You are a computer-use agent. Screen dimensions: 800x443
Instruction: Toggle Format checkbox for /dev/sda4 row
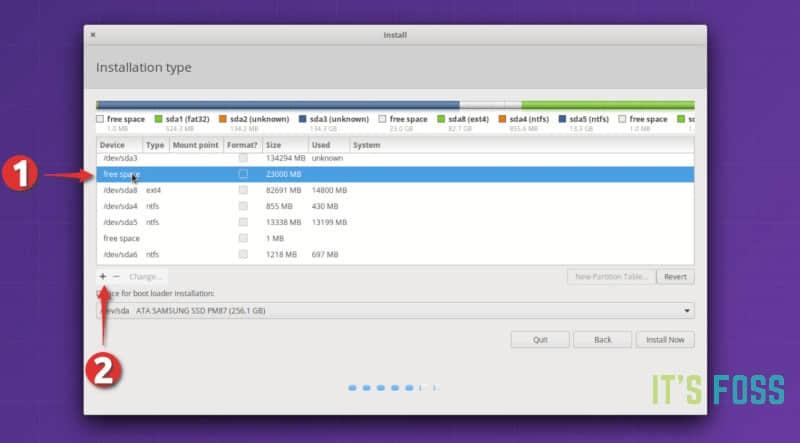(243, 206)
